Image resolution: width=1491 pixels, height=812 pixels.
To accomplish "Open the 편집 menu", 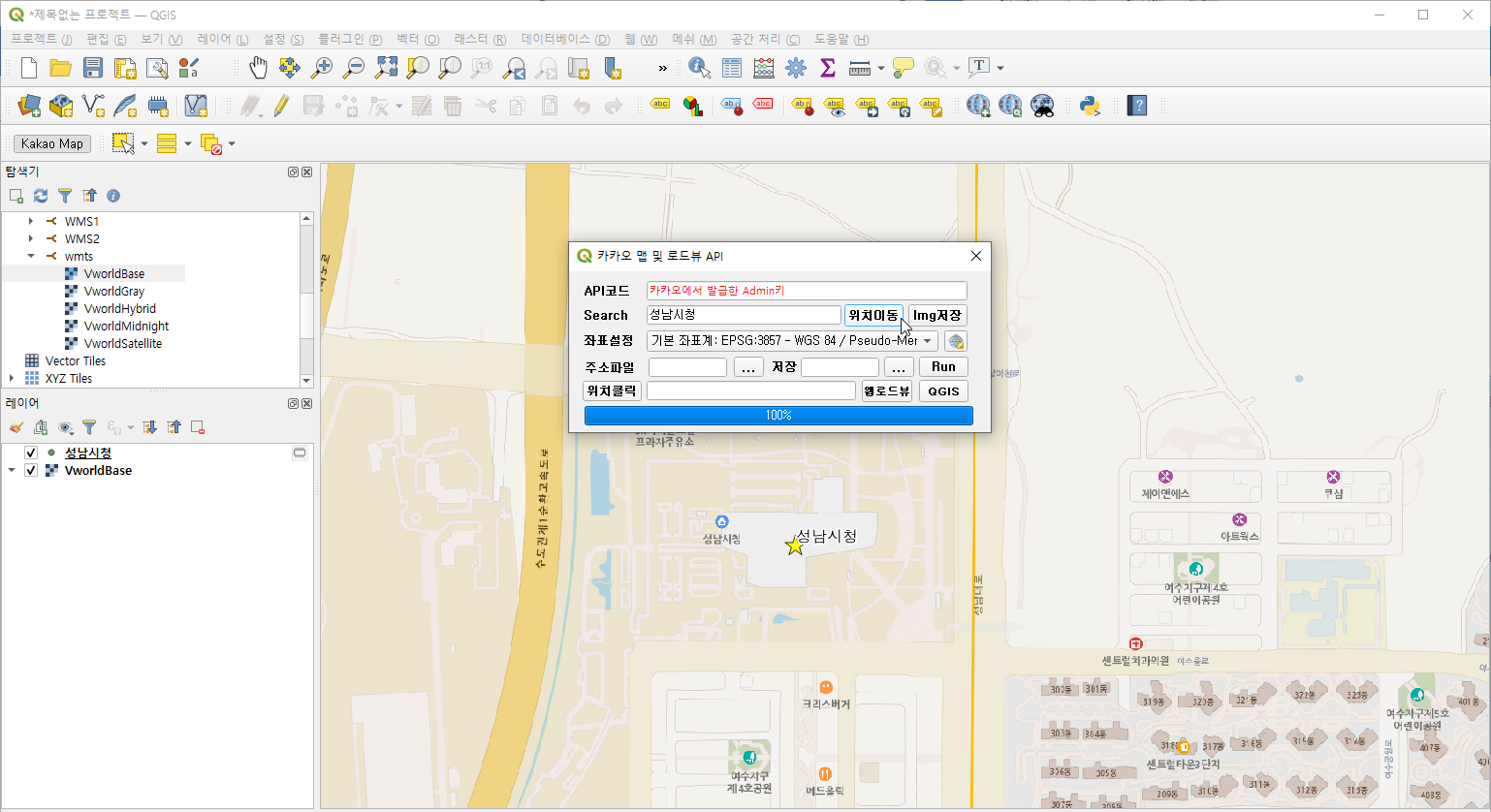I will [x=106, y=39].
